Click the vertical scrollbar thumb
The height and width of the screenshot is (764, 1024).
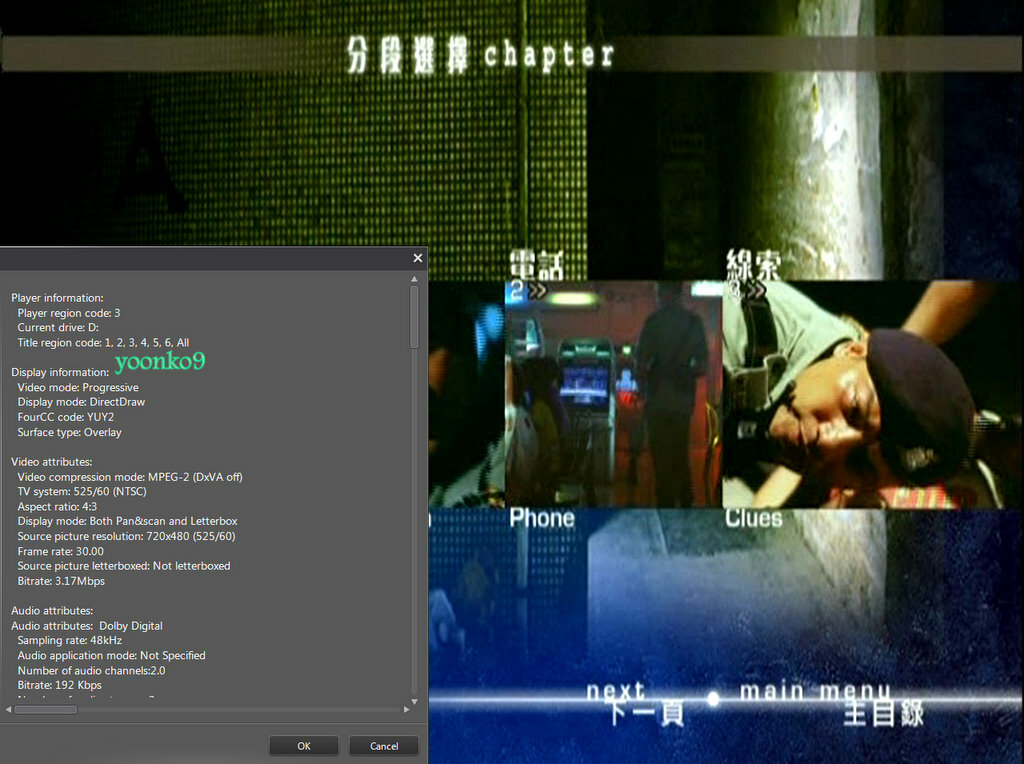tap(414, 317)
